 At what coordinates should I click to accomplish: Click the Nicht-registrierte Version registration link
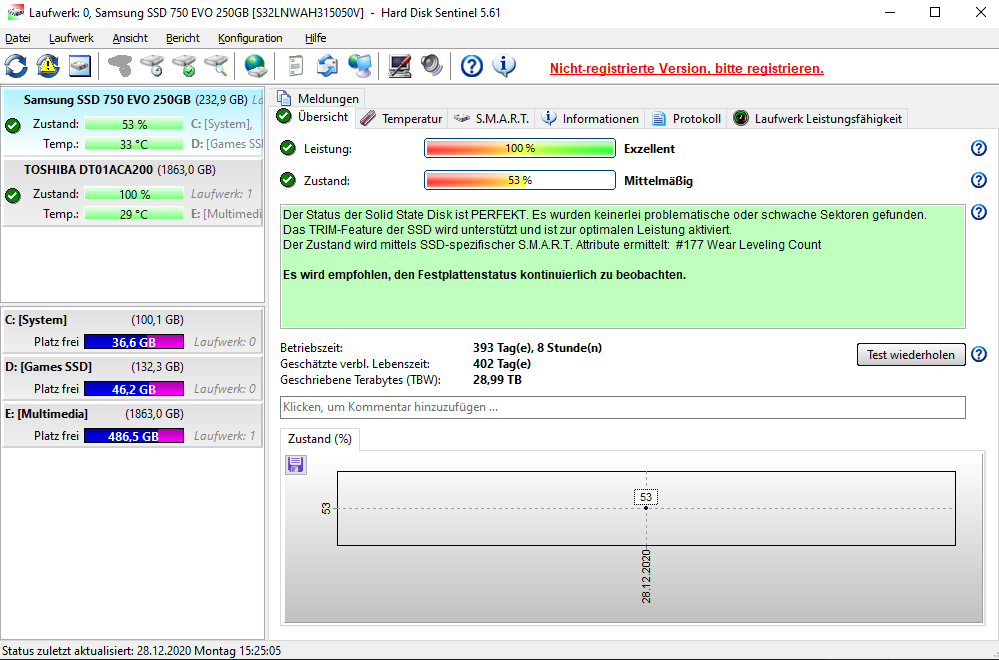tap(687, 69)
